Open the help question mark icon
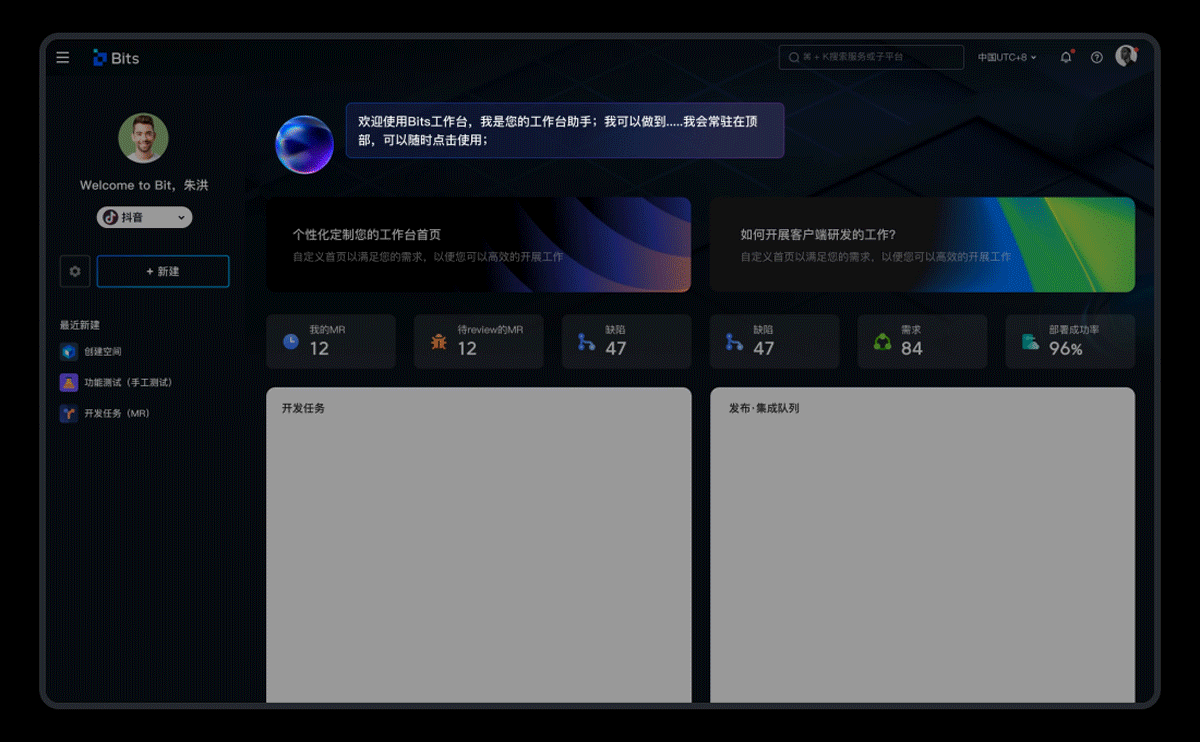The height and width of the screenshot is (742, 1200). click(x=1097, y=58)
